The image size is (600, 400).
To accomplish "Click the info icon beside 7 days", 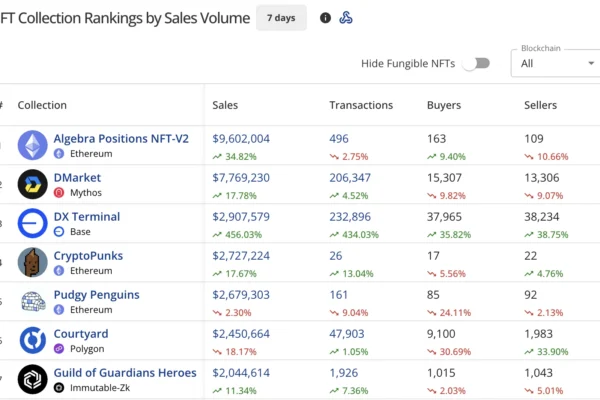I will [x=325, y=18].
